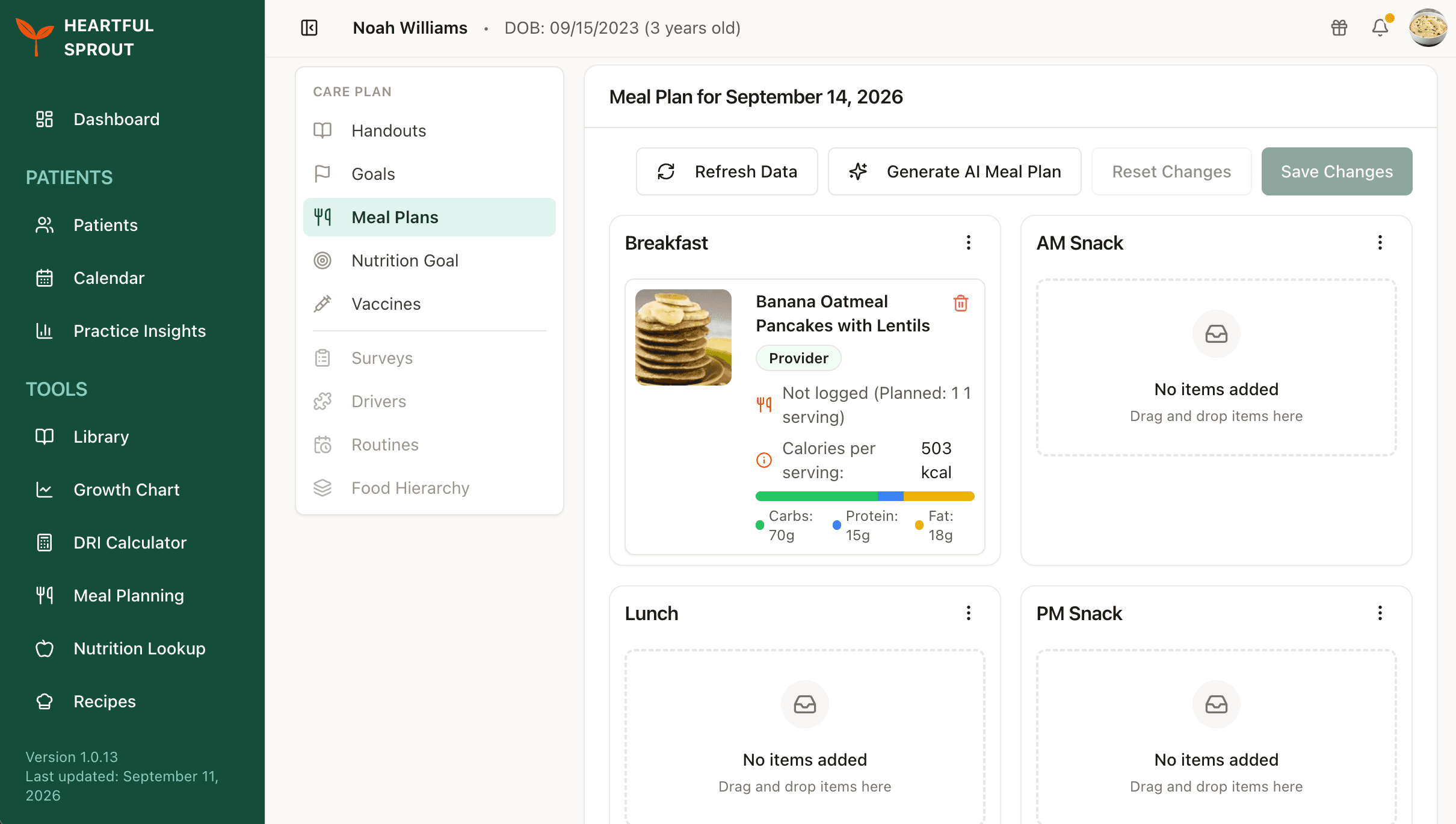
Task: Click the Provider tag
Action: coord(798,358)
